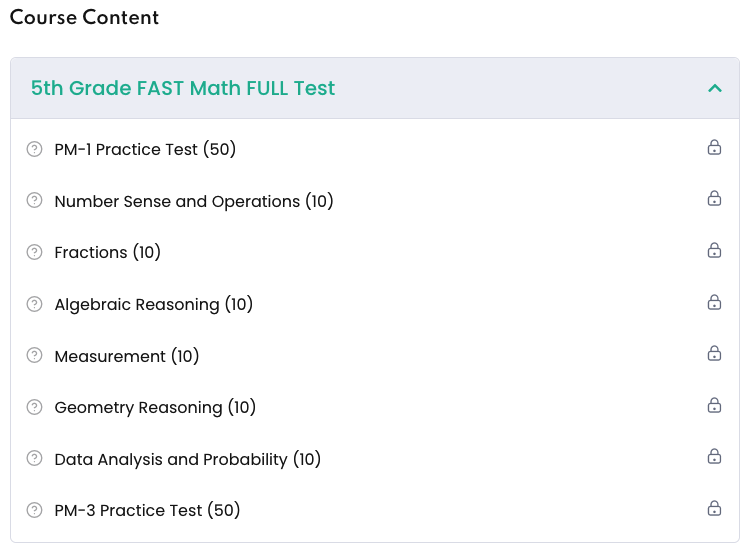Click lock icon beside Data Analysis and Probability

click(714, 457)
